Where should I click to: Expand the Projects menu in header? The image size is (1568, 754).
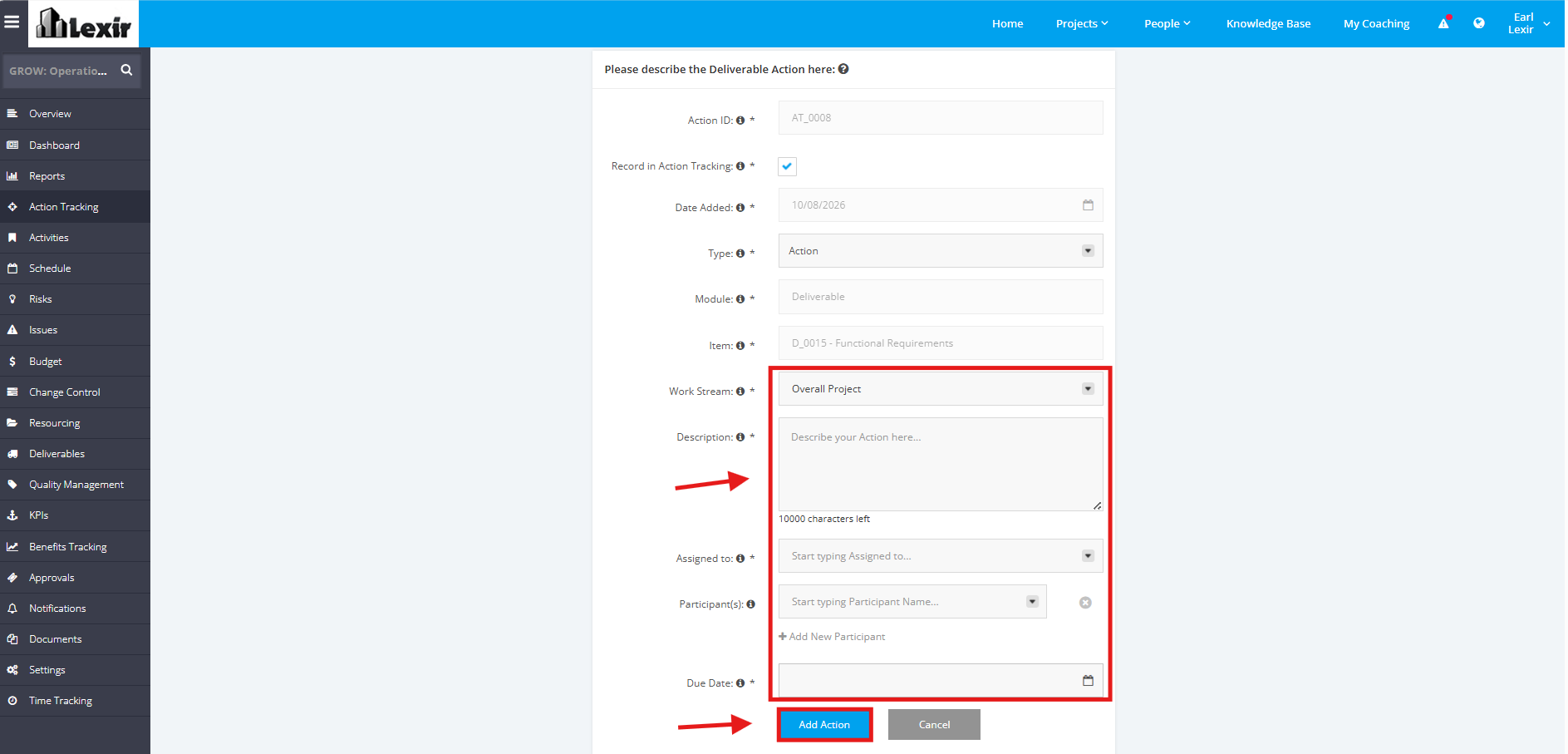1082,23
